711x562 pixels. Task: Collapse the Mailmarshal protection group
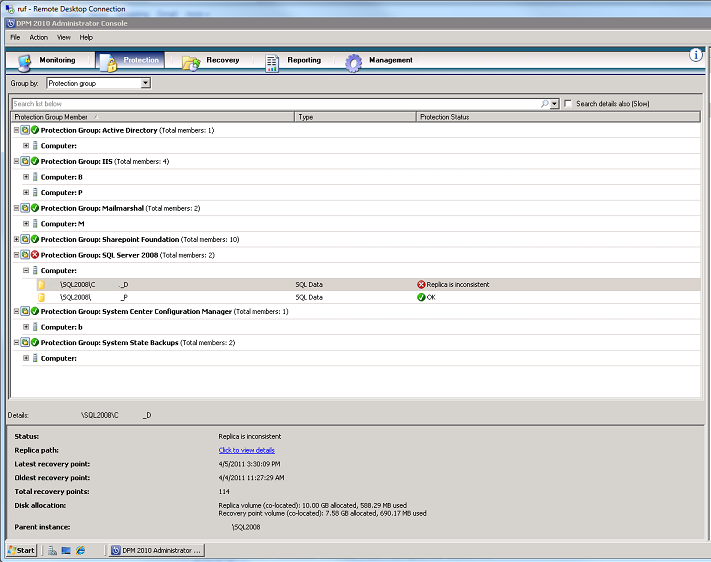(x=16, y=208)
